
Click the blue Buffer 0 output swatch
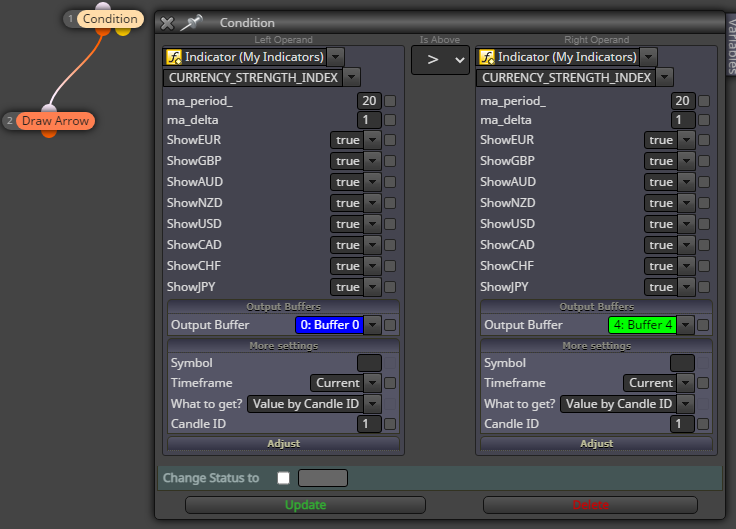click(330, 325)
